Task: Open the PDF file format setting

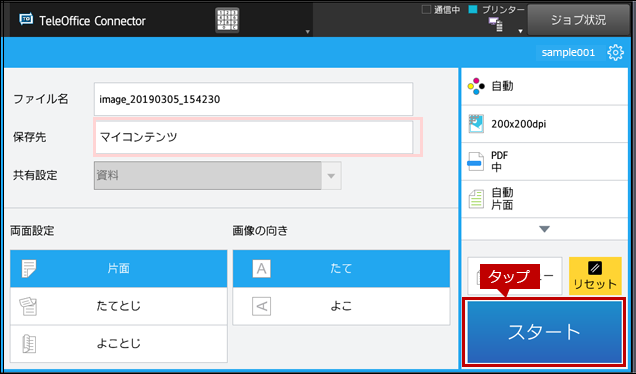Action: click(x=544, y=161)
